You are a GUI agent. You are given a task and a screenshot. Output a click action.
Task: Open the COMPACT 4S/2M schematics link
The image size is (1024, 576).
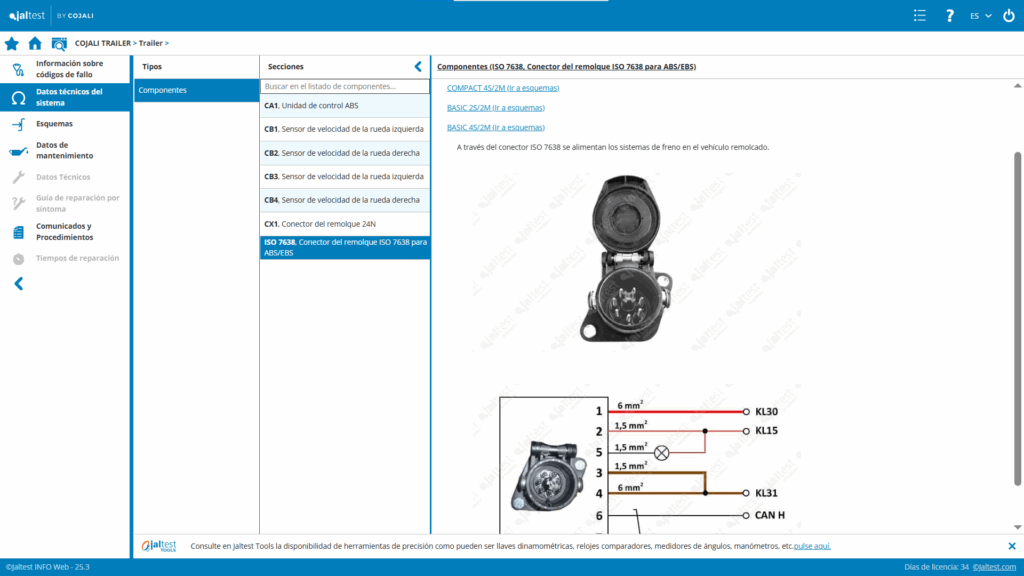pyautogui.click(x=502, y=88)
